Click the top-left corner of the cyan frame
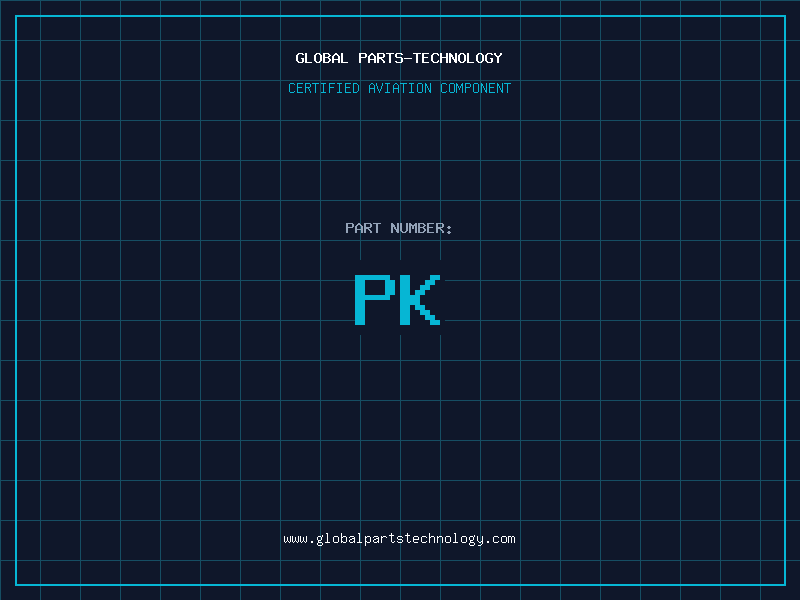The width and height of the screenshot is (800, 600). coord(16,16)
